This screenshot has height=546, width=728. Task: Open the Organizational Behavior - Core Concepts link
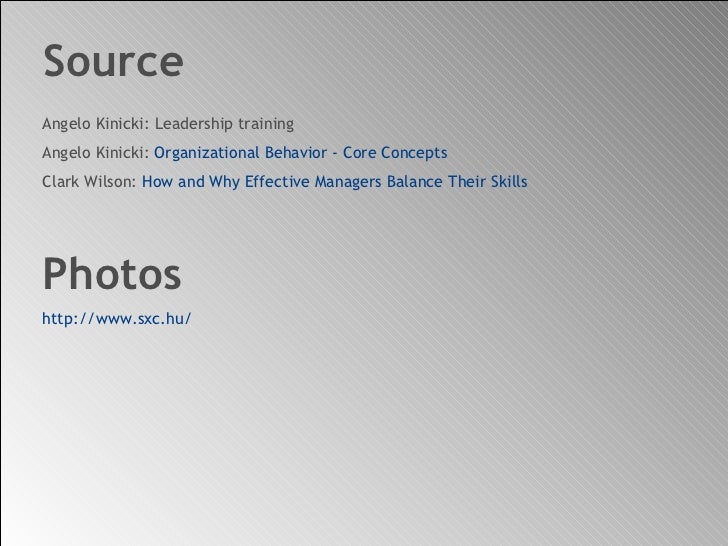[x=301, y=154]
